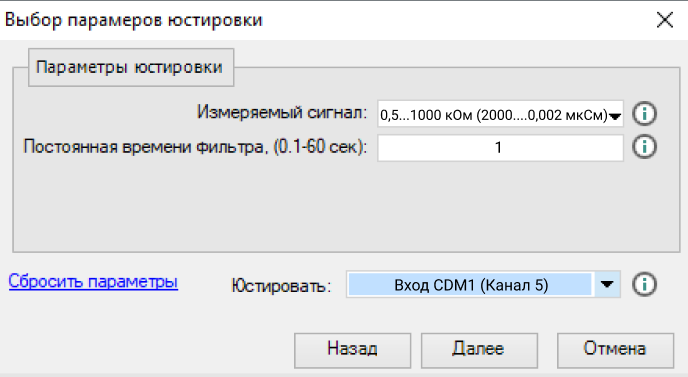Click the Юстировать label text
Viewport: 688px width, 377px height.
pyautogui.click(x=281, y=286)
